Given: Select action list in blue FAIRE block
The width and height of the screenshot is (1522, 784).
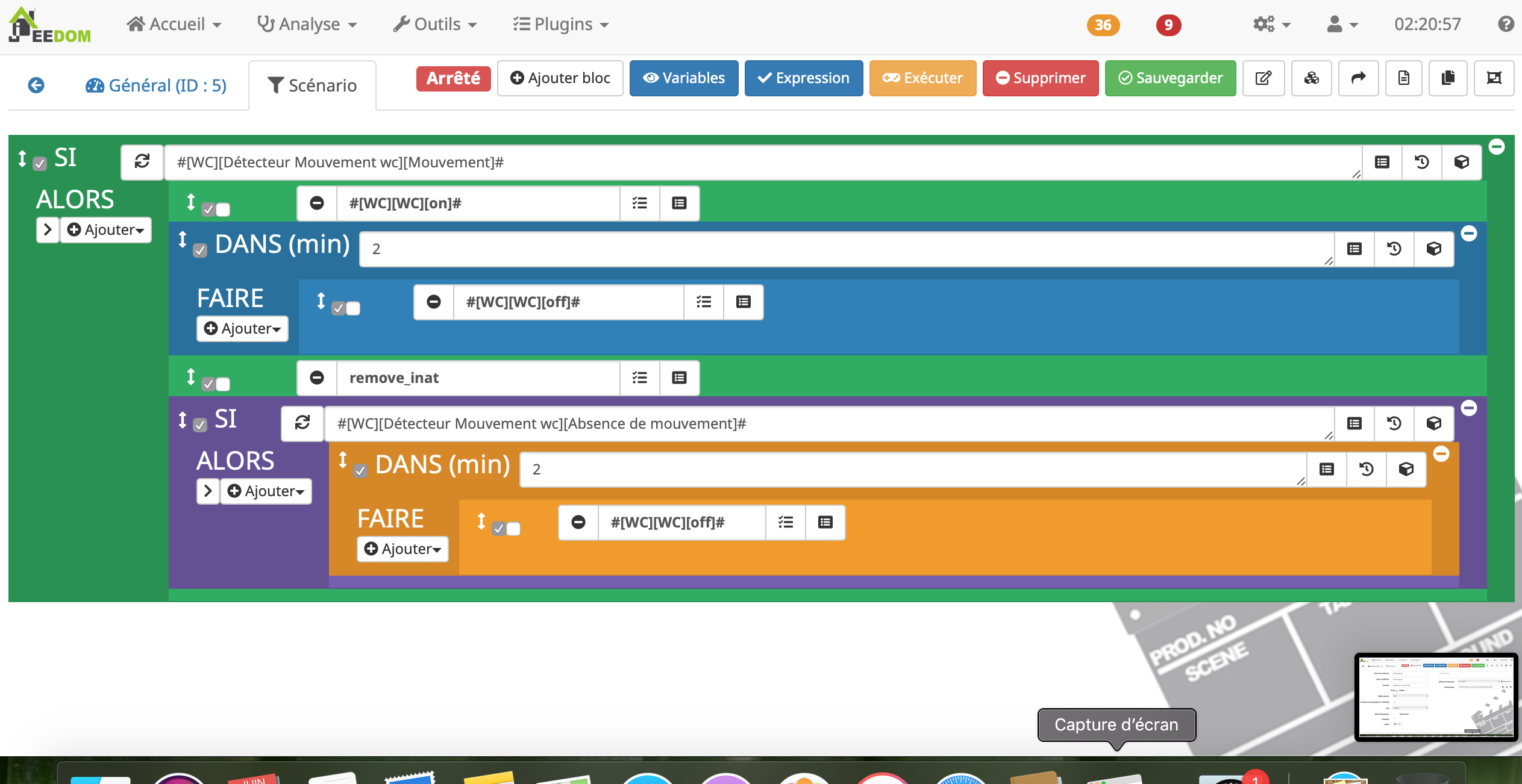Looking at the screenshot, I should point(704,302).
